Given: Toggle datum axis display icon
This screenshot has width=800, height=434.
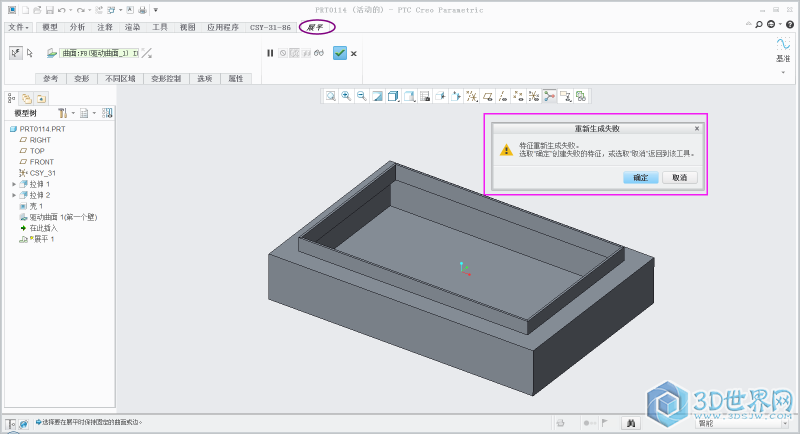Looking at the screenshot, I should 503,96.
